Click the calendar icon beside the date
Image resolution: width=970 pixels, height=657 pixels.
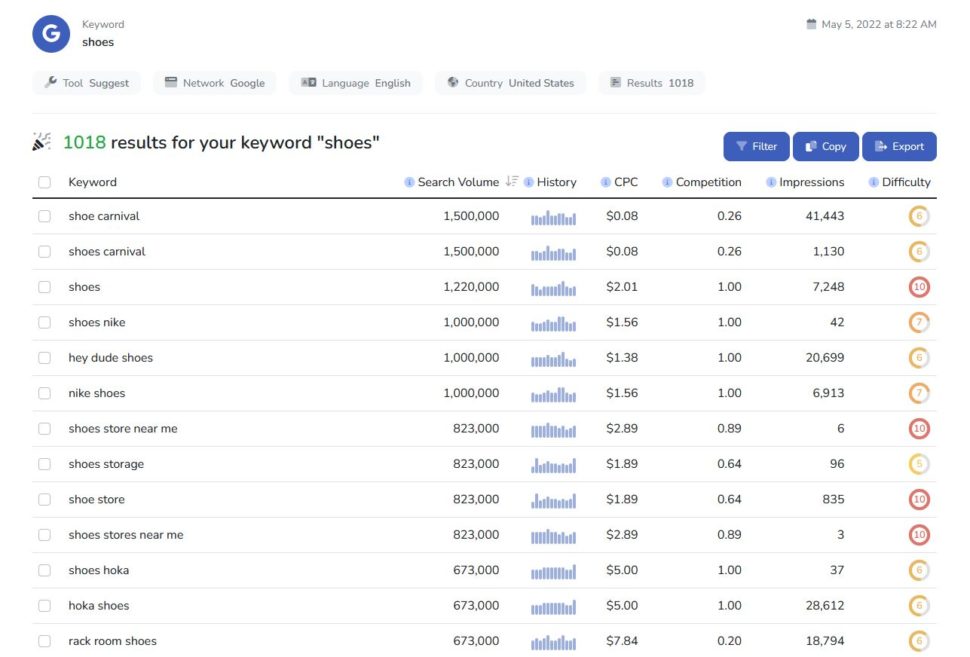[811, 24]
